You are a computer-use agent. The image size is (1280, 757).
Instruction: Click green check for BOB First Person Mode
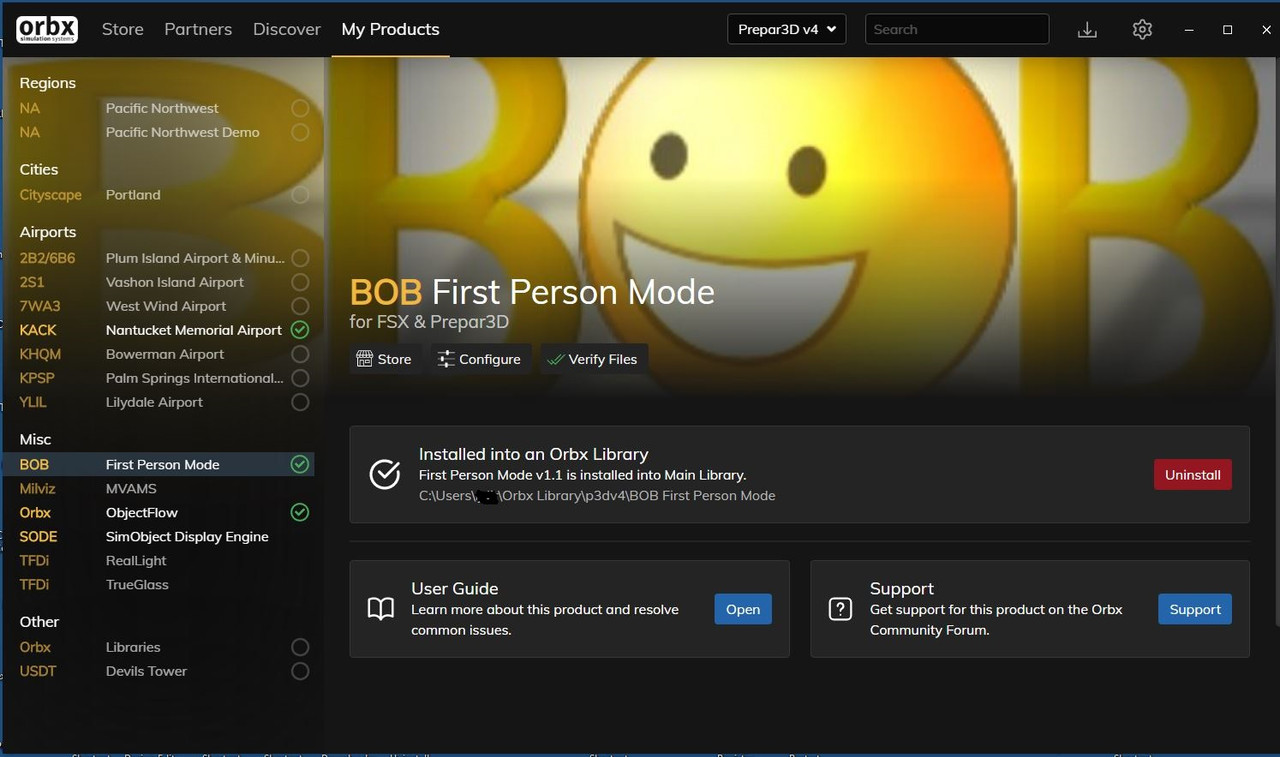300,464
